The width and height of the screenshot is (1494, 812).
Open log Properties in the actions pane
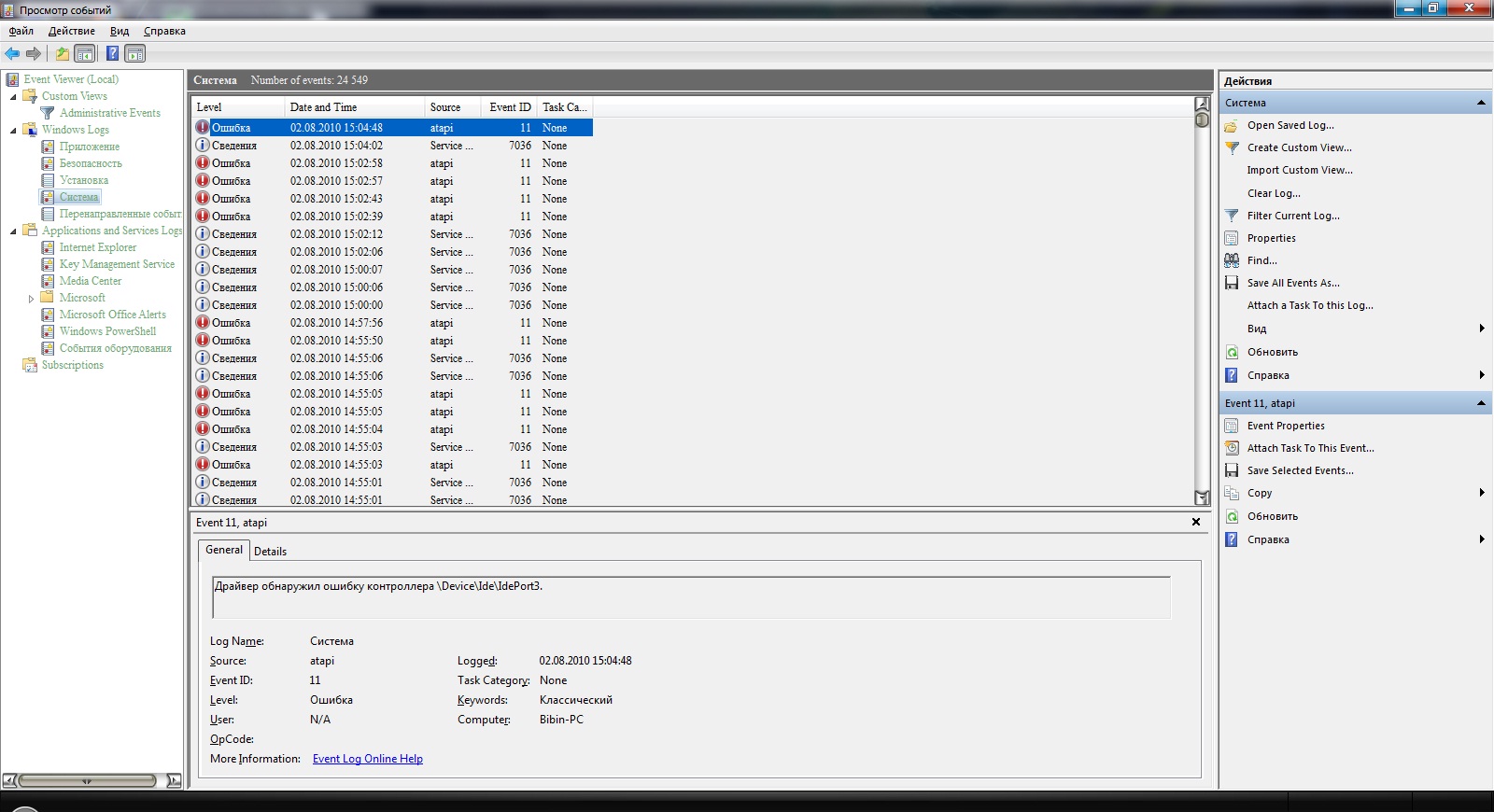click(1271, 238)
